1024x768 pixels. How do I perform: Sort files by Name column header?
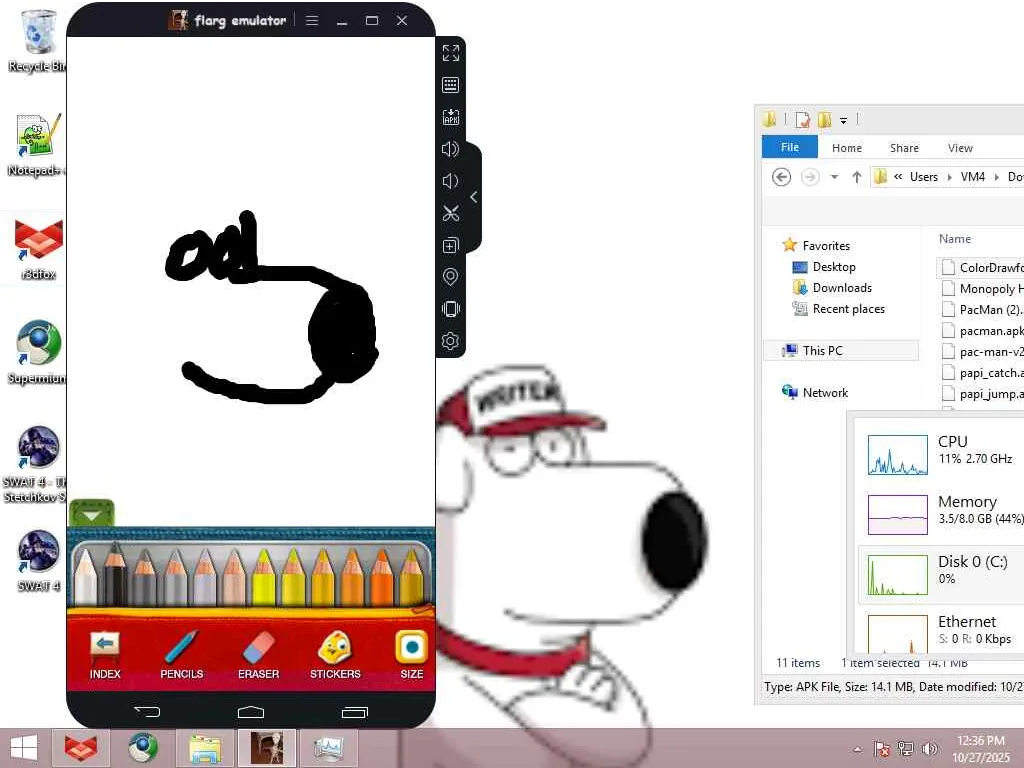point(955,239)
